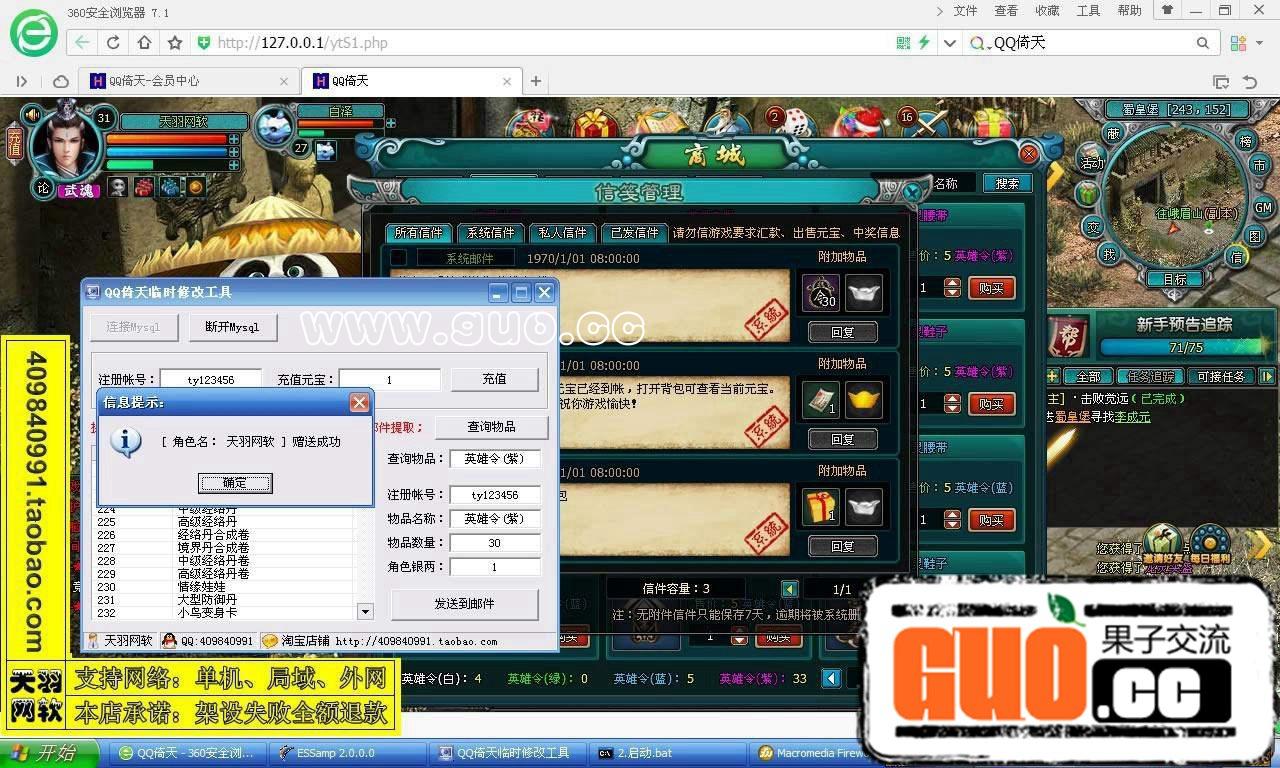Click the 物品数量 field showing 30
The height and width of the screenshot is (768, 1280).
[495, 543]
